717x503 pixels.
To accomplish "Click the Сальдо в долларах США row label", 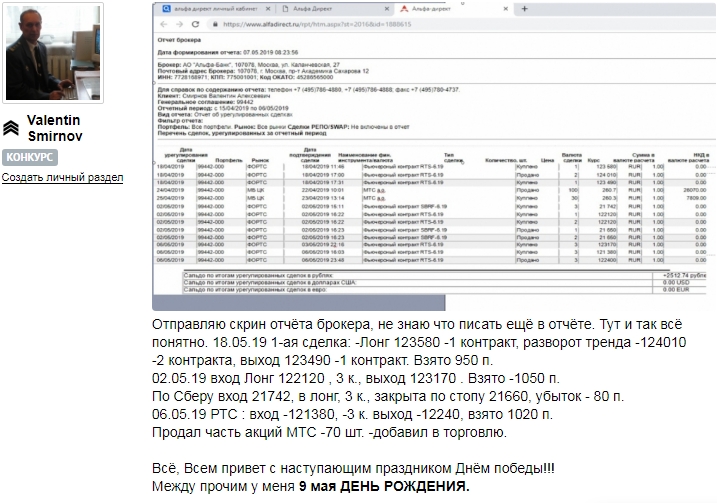I will [x=270, y=283].
